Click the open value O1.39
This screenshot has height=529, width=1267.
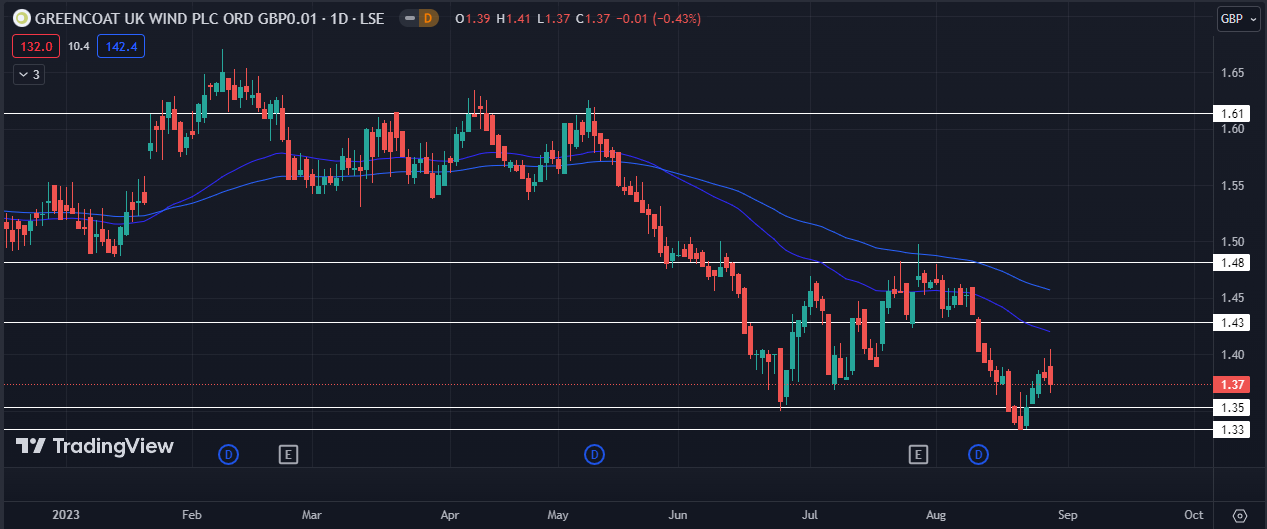tap(472, 19)
